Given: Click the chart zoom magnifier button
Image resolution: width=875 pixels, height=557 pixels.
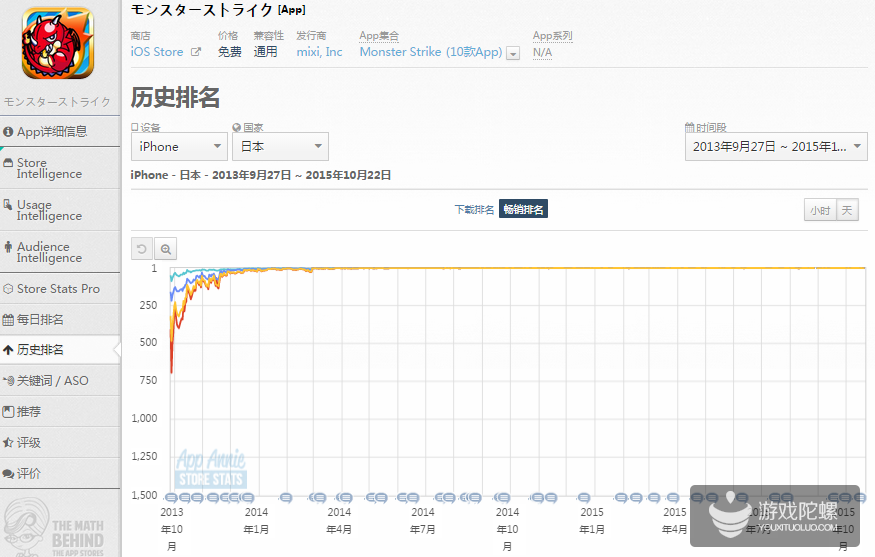Looking at the screenshot, I should click(x=166, y=249).
